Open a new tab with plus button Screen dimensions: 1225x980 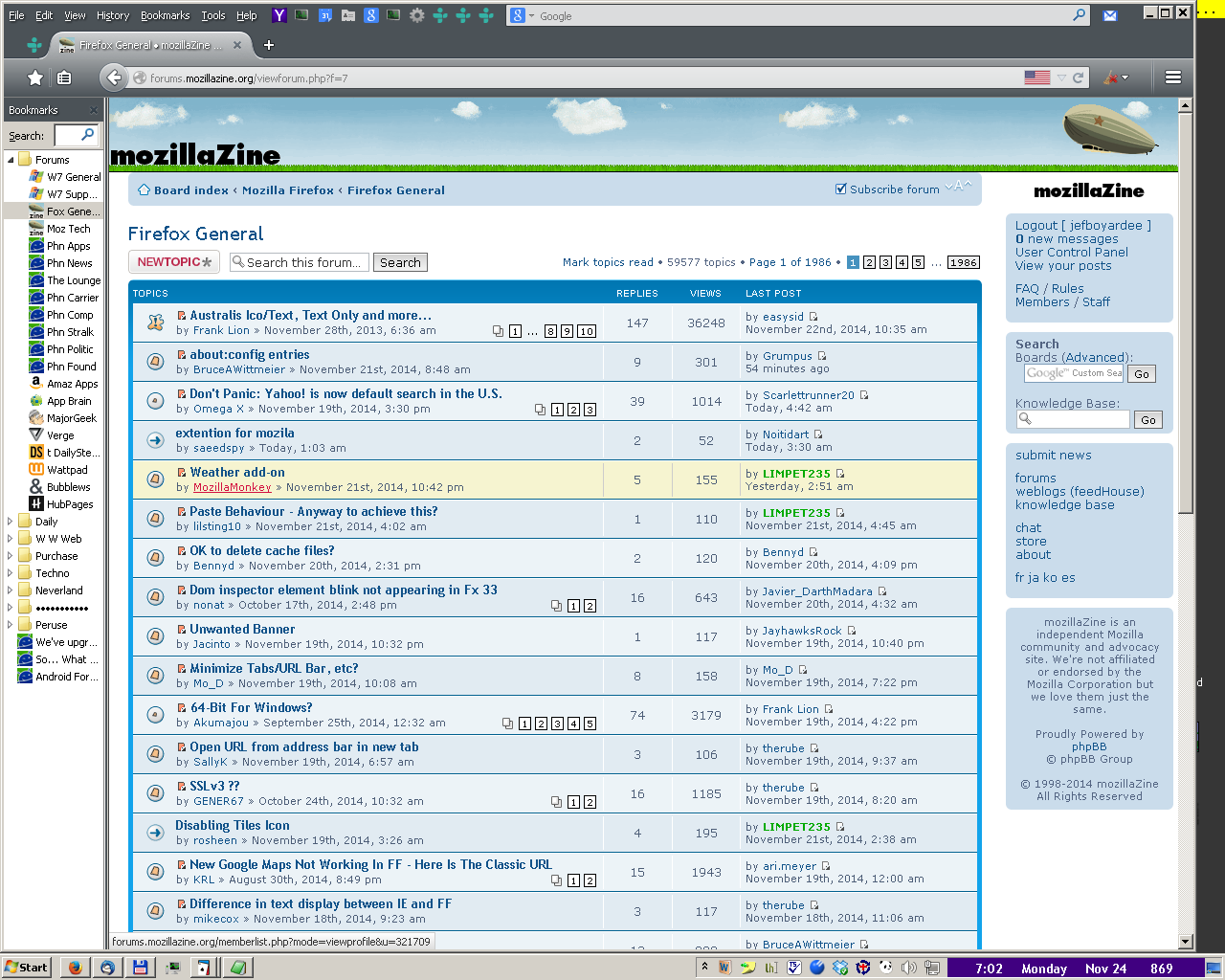tap(269, 45)
